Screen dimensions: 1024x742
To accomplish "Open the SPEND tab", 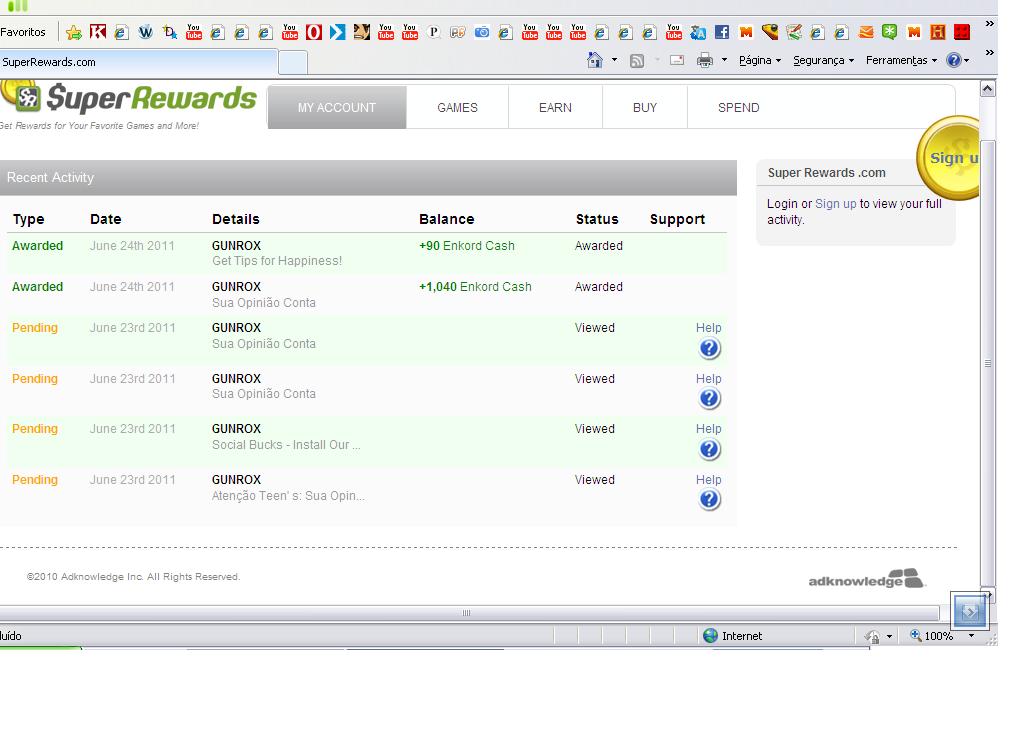I will (738, 108).
